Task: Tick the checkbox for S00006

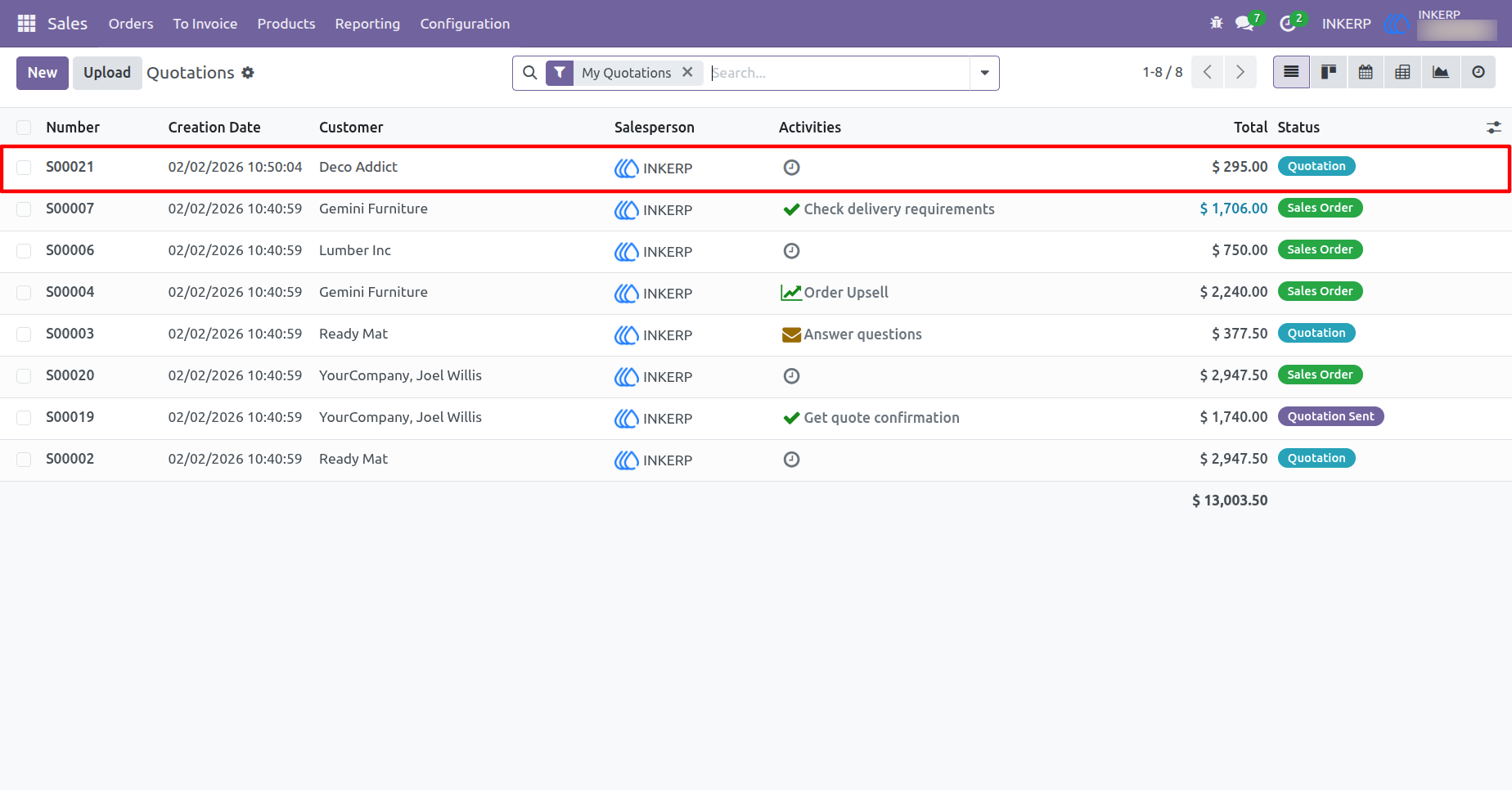Action: 24,251
